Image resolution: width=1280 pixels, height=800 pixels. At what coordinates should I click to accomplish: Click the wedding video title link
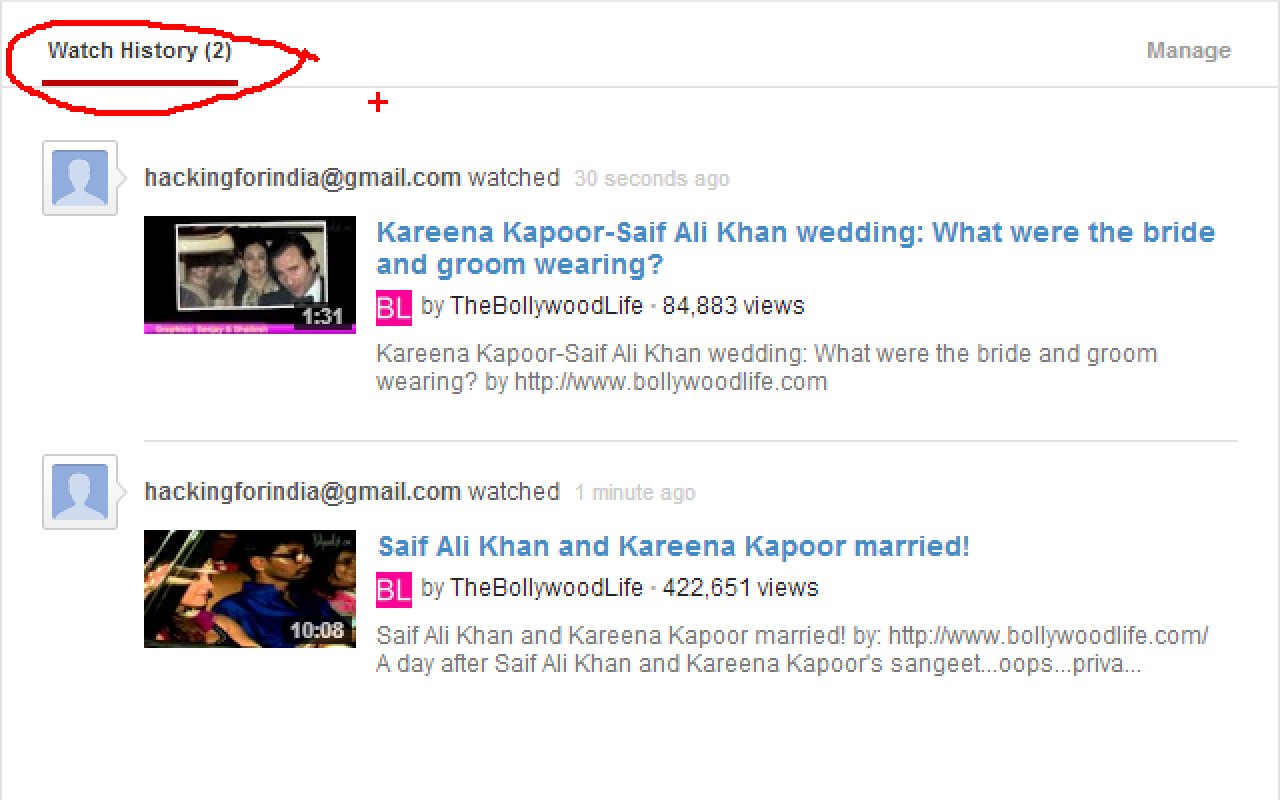coord(795,248)
